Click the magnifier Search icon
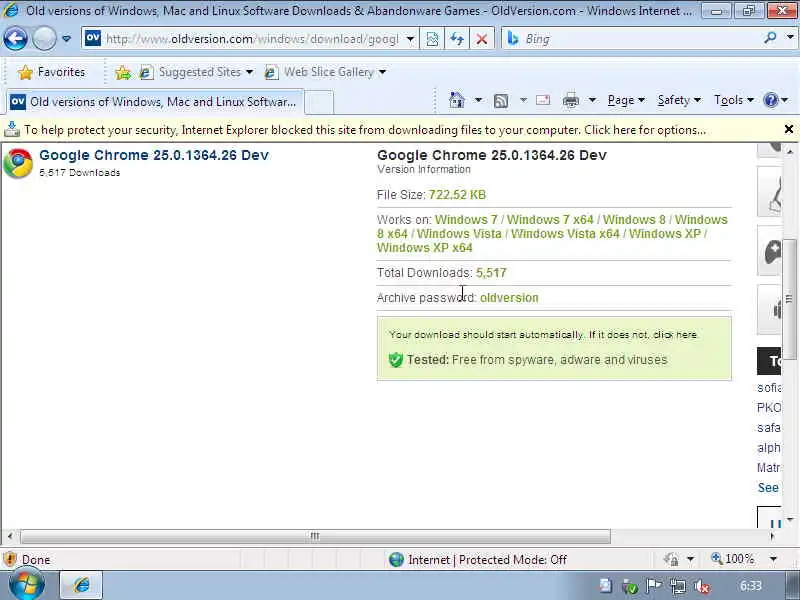800x600 pixels. coord(771,37)
